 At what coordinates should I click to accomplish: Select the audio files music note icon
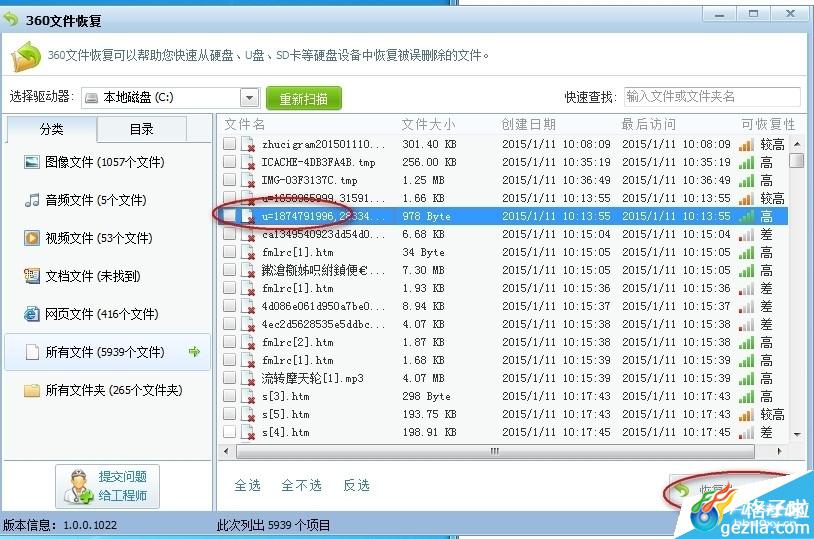pyautogui.click(x=32, y=200)
